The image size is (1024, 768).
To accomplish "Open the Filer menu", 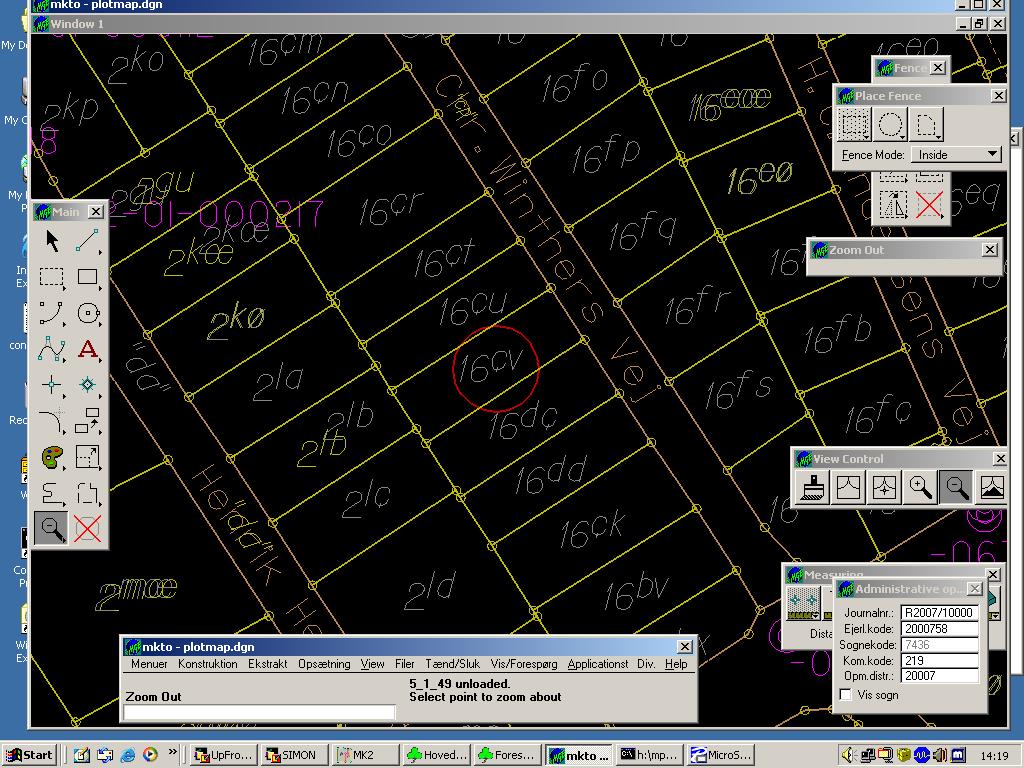I will (405, 664).
